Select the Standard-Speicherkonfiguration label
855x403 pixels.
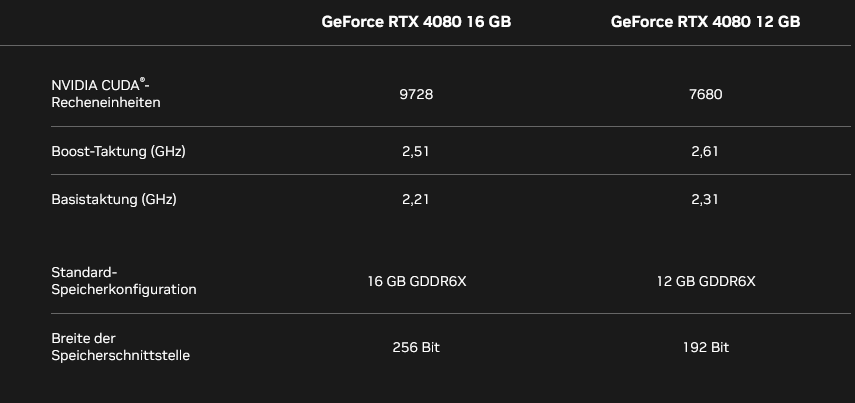click(123, 281)
